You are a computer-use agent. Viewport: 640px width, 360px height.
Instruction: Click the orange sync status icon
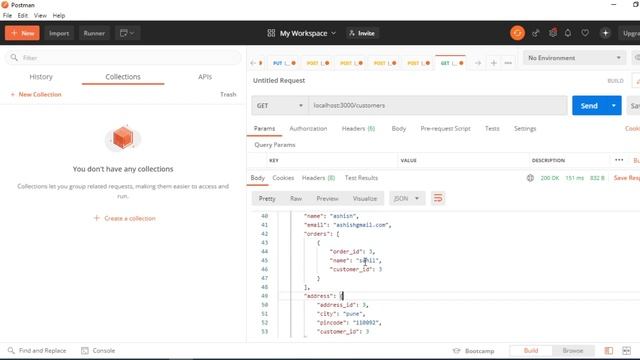click(517, 33)
